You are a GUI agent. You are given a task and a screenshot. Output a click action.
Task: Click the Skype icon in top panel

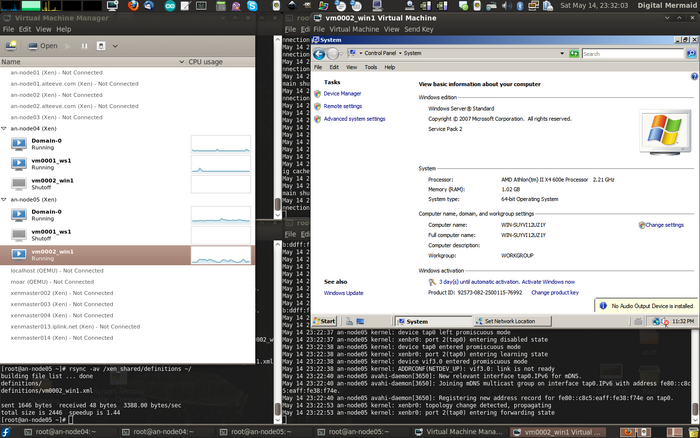pos(253,6)
